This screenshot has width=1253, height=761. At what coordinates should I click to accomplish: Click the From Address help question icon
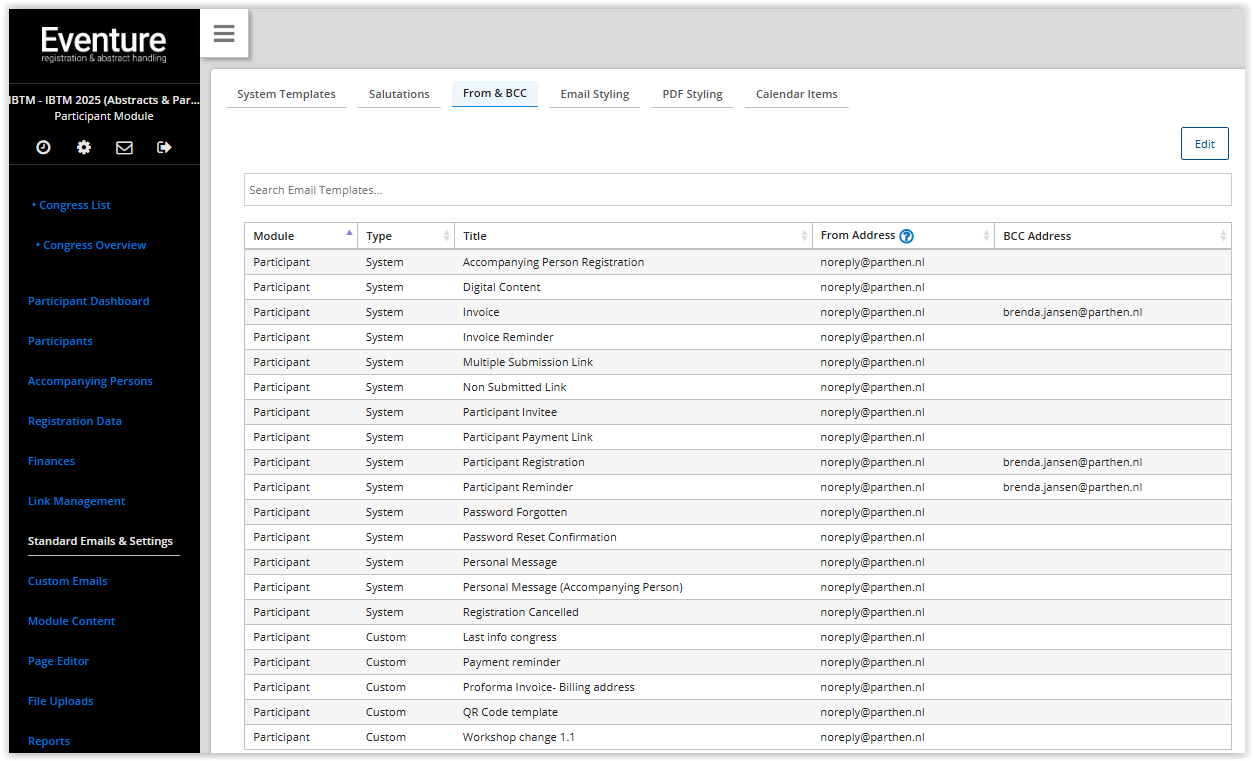click(906, 236)
